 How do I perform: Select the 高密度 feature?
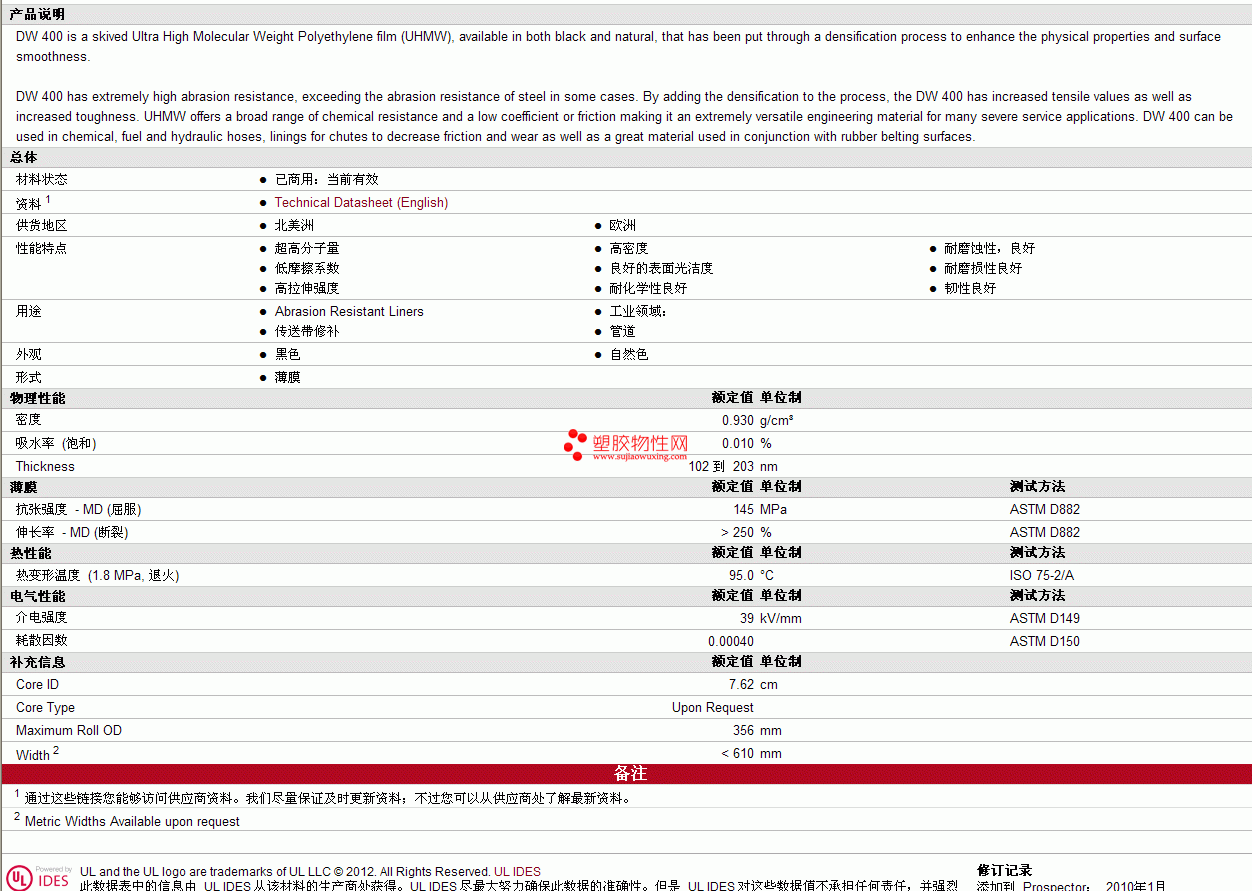tap(629, 248)
